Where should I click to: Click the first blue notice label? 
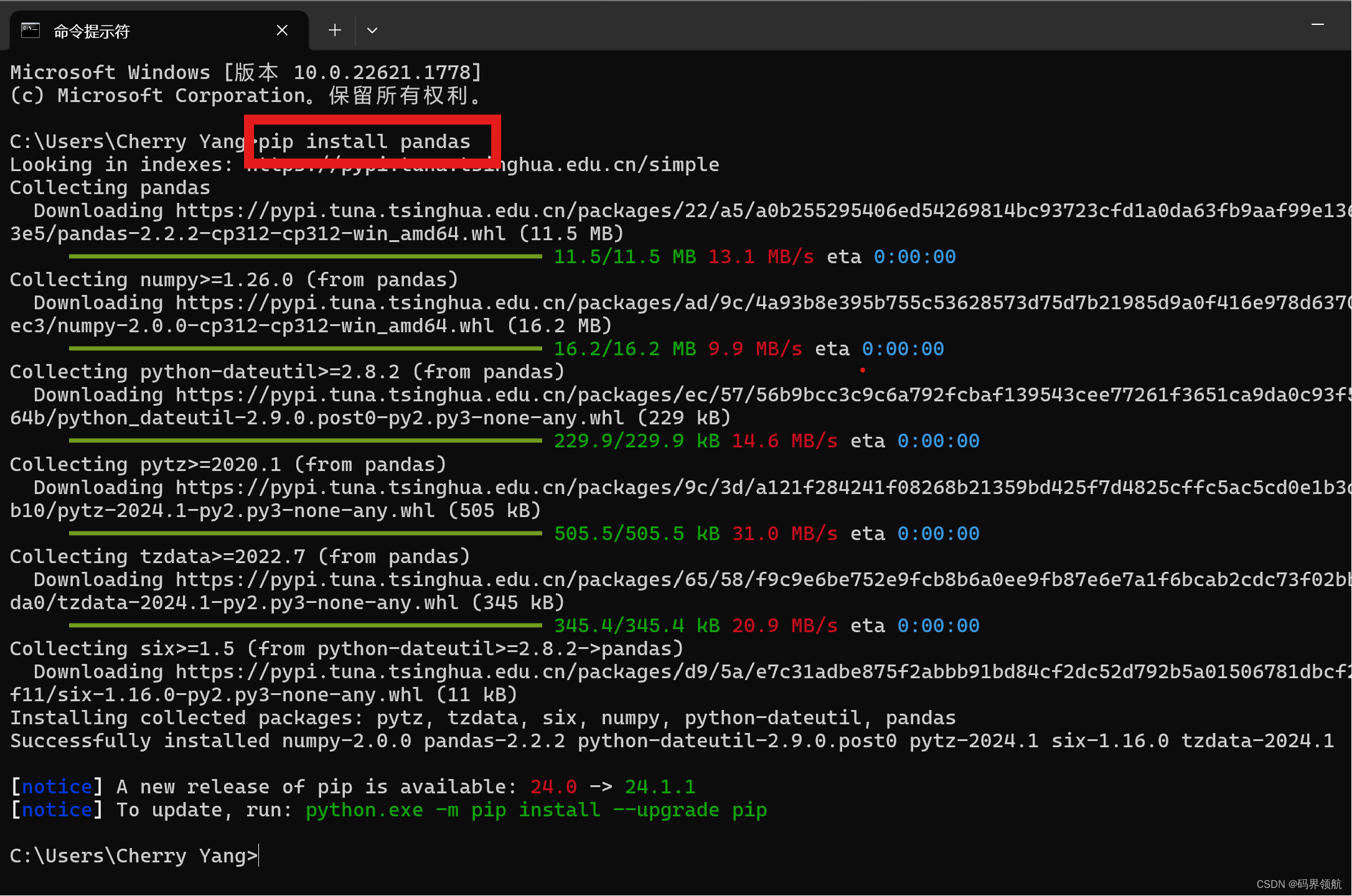point(57,787)
